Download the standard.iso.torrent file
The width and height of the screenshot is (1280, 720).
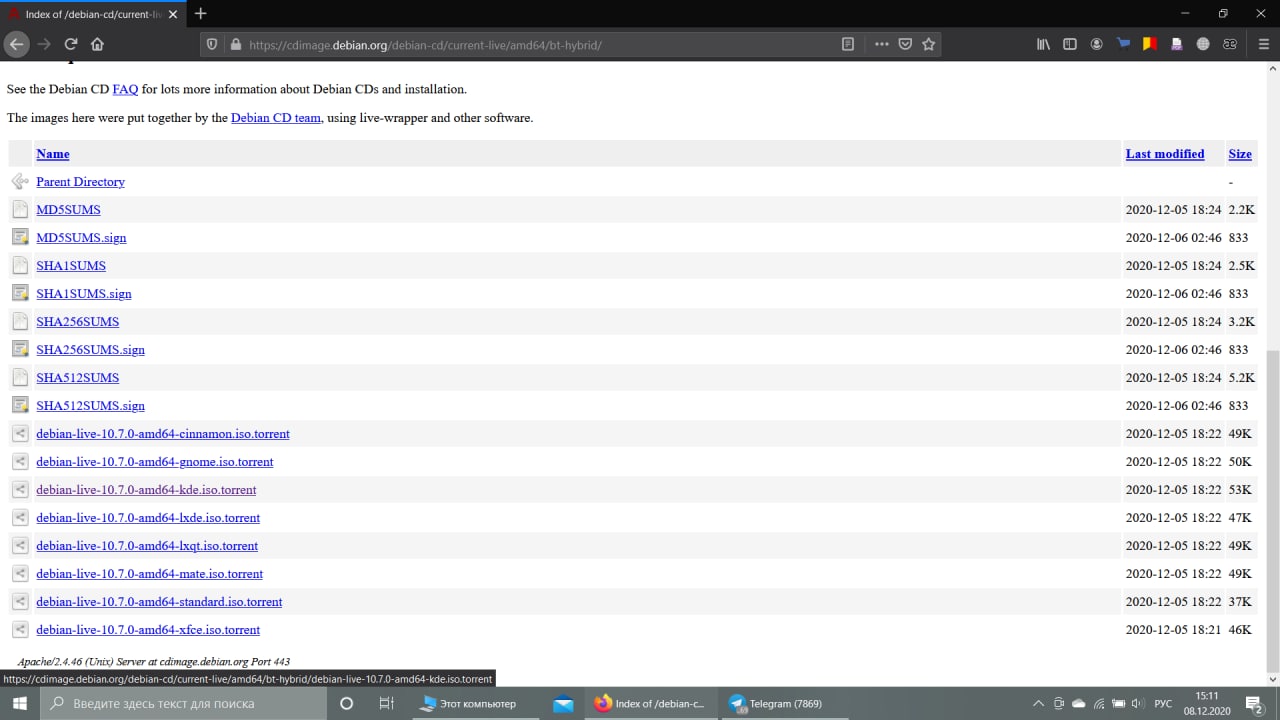[x=159, y=602]
